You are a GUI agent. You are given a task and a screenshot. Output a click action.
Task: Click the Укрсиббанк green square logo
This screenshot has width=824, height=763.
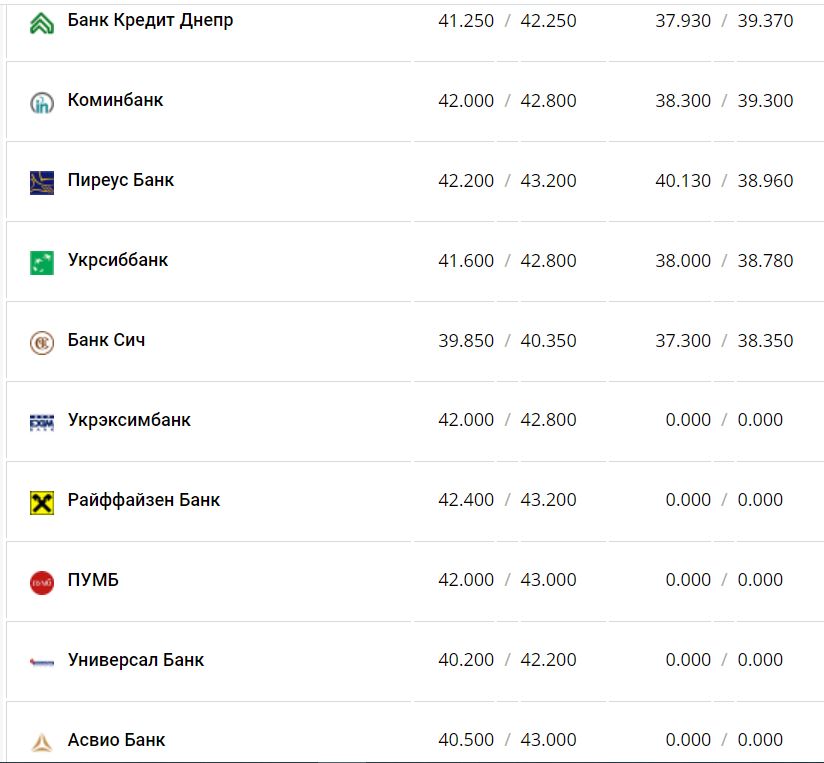point(41,262)
